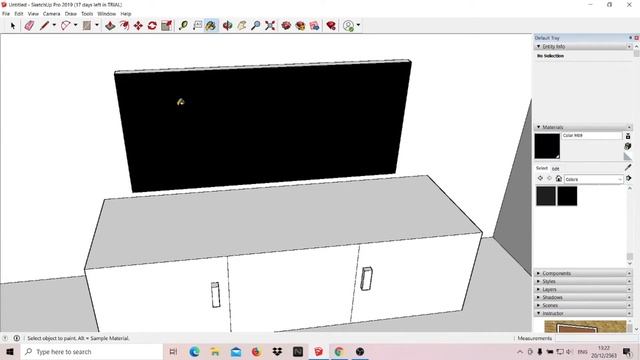This screenshot has height=360, width=640.
Task: Activate the Orbit camera tool
Action: click(227, 26)
